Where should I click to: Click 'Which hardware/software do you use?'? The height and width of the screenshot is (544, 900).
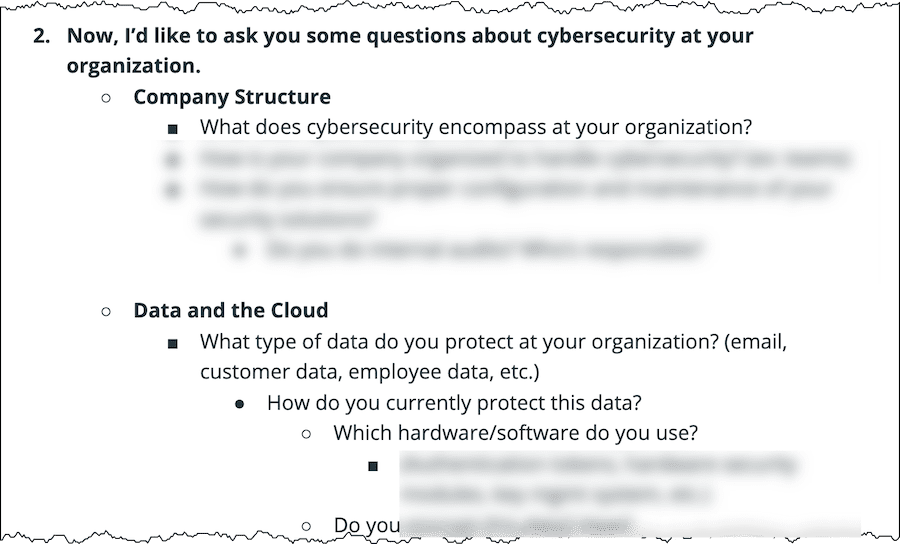515,433
